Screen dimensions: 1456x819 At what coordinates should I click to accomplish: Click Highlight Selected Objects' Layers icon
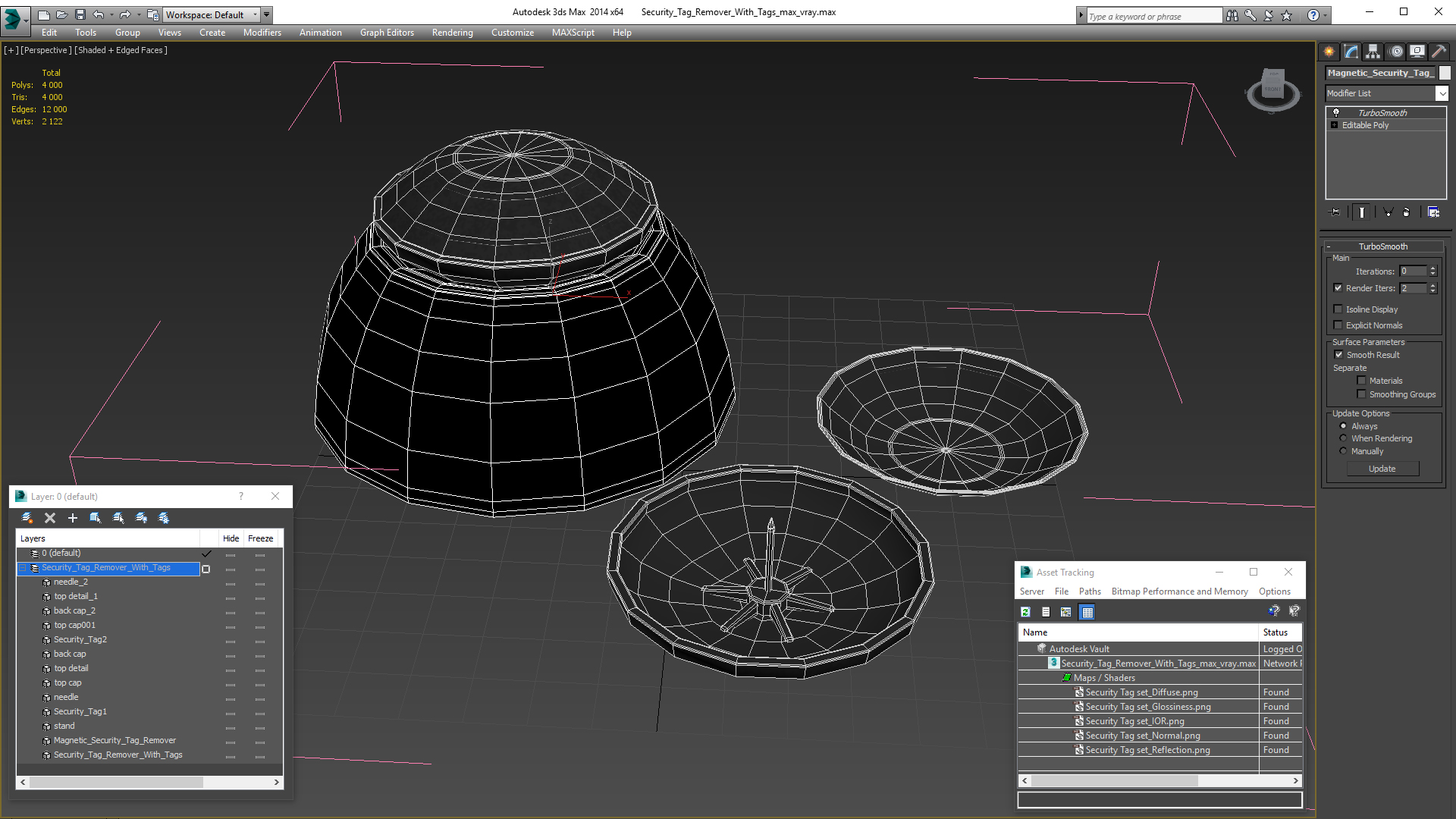pyautogui.click(x=118, y=518)
